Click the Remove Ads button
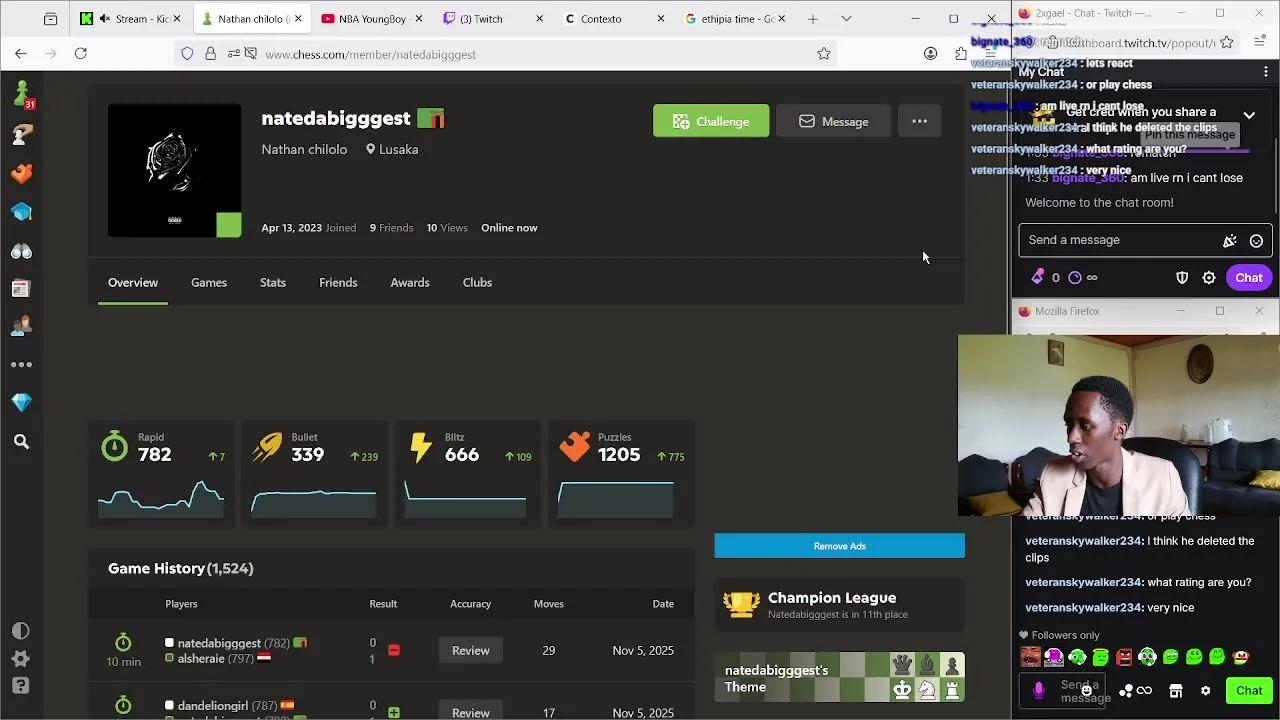Image resolution: width=1280 pixels, height=720 pixels. (839, 546)
